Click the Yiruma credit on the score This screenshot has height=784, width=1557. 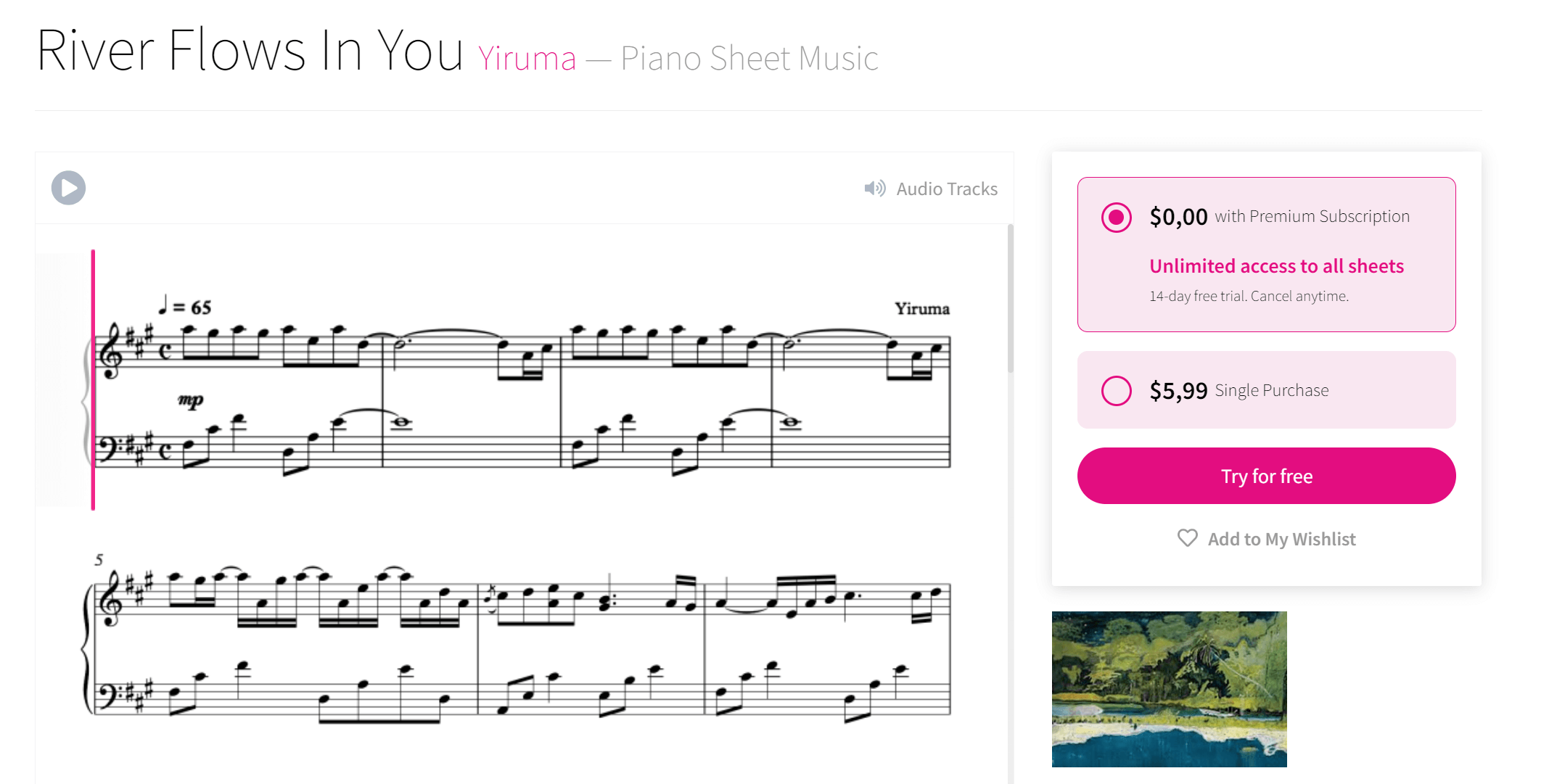point(921,308)
